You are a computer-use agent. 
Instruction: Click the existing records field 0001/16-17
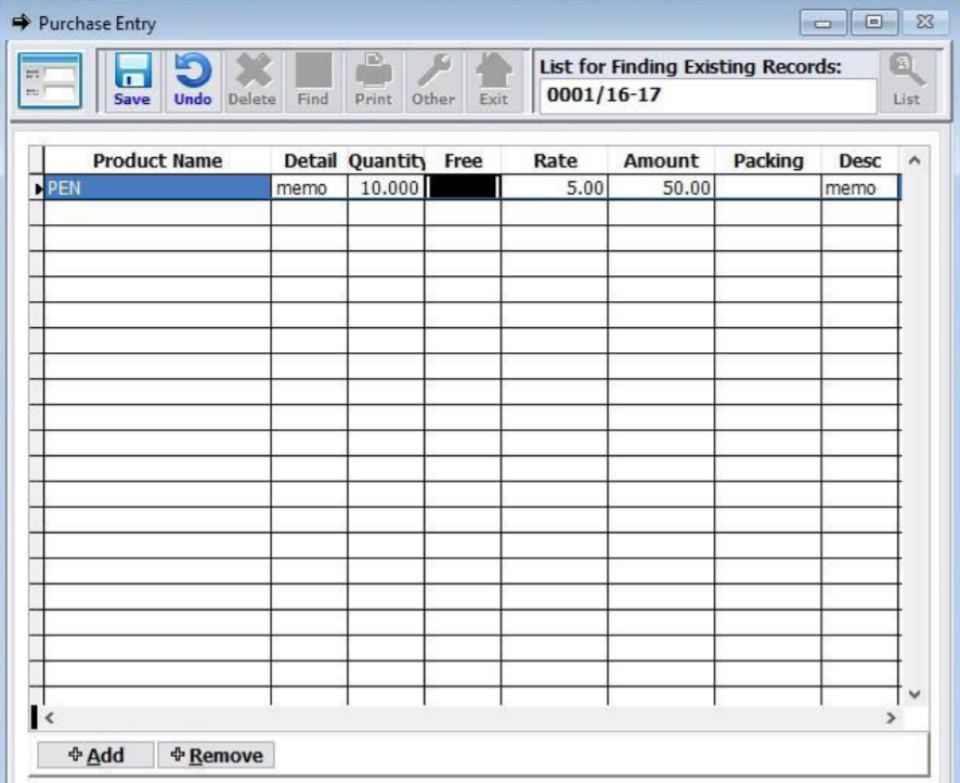pyautogui.click(x=708, y=96)
